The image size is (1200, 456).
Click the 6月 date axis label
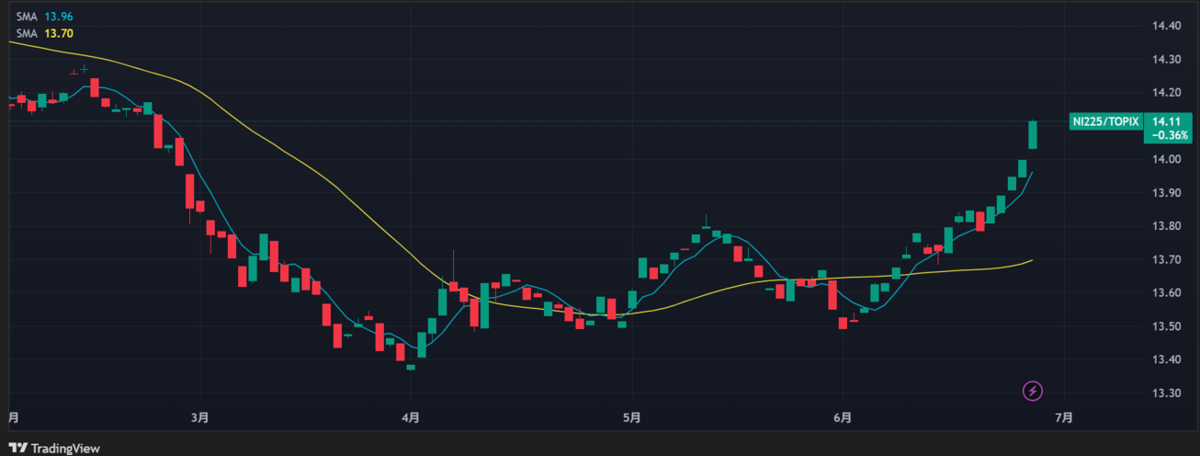(842, 416)
